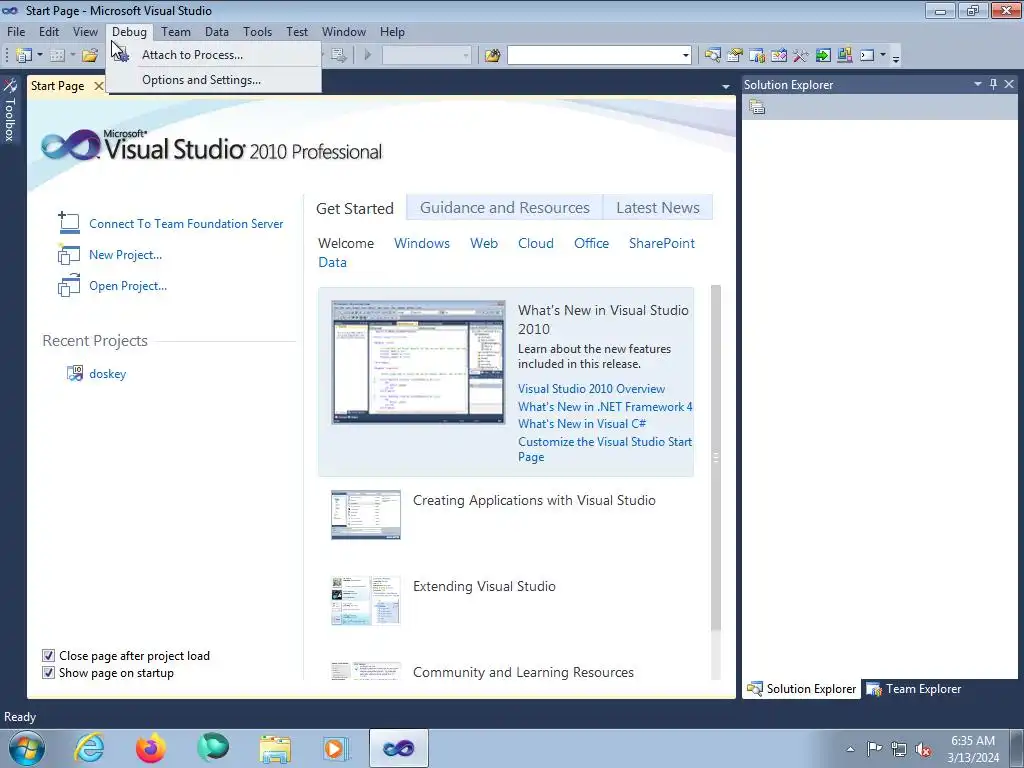Click the Visual Studio title bar icon
The width and height of the screenshot is (1024, 768).
coord(10,10)
